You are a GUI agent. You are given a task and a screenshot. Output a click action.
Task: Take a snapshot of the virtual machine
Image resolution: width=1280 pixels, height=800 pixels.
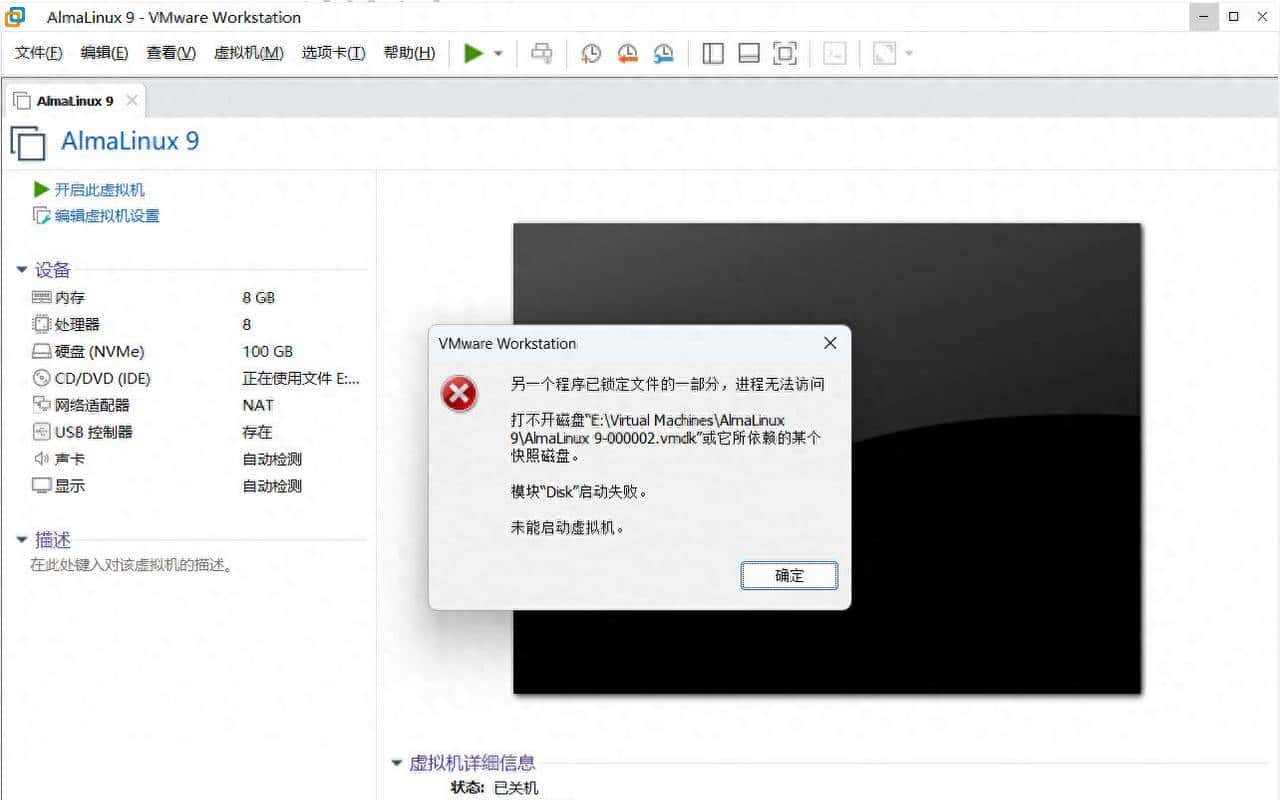point(591,53)
